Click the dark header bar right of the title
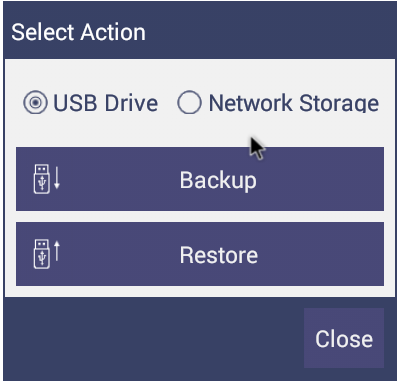 [x=270, y=32]
